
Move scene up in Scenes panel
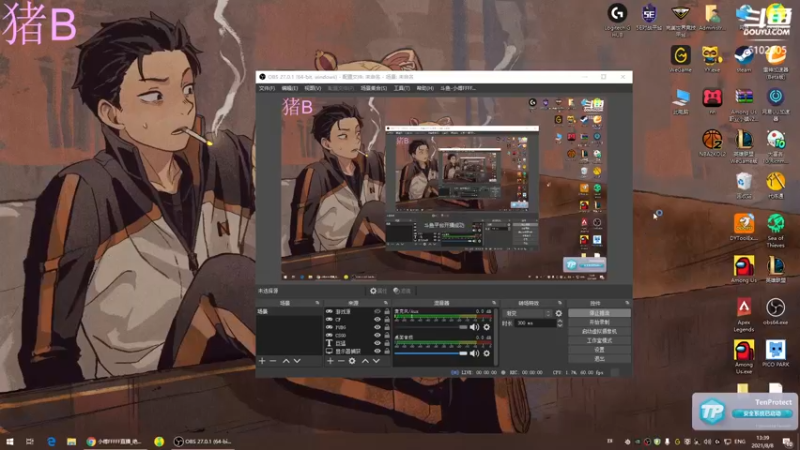pos(286,361)
